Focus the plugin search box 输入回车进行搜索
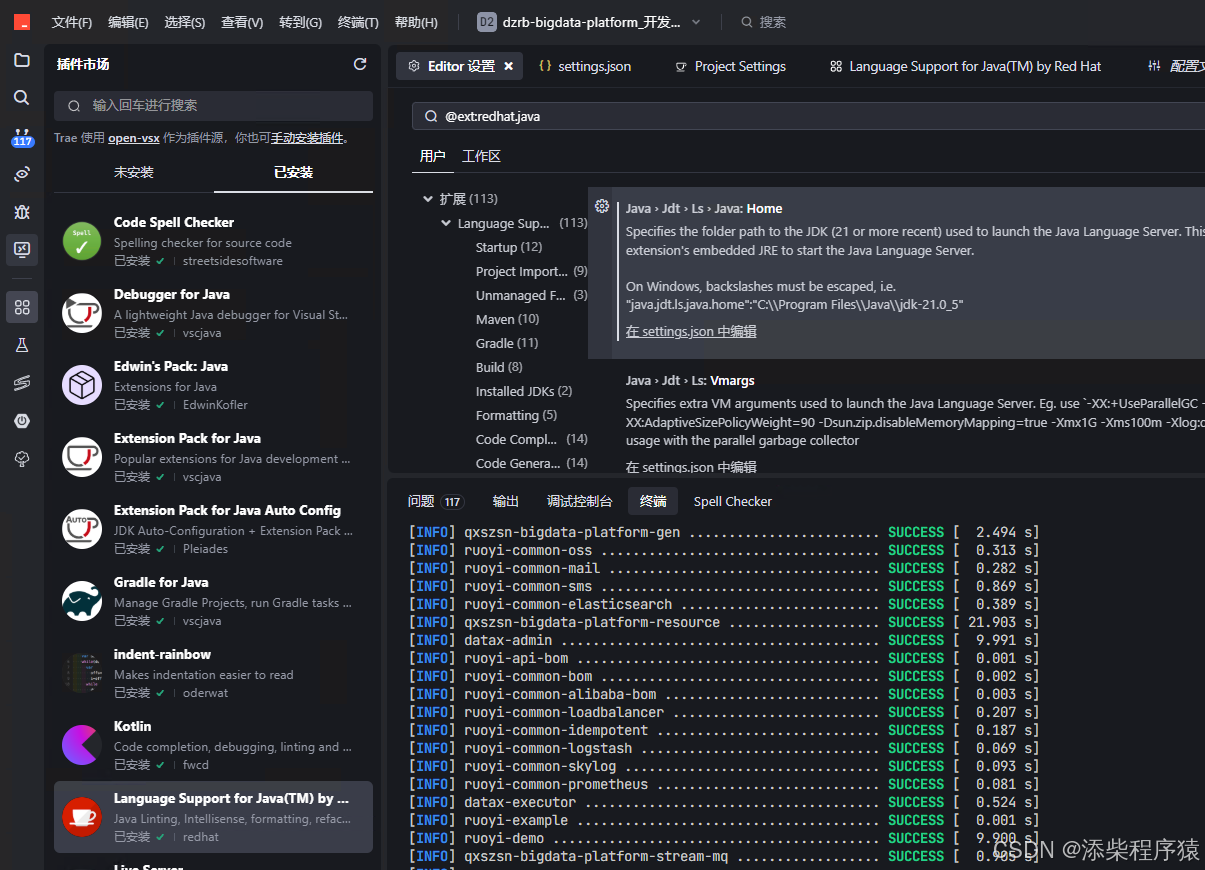The image size is (1205, 870). tap(213, 105)
